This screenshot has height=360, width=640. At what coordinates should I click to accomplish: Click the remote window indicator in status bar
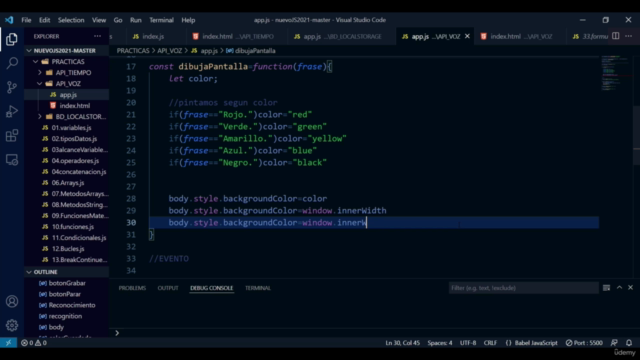tap(8, 343)
